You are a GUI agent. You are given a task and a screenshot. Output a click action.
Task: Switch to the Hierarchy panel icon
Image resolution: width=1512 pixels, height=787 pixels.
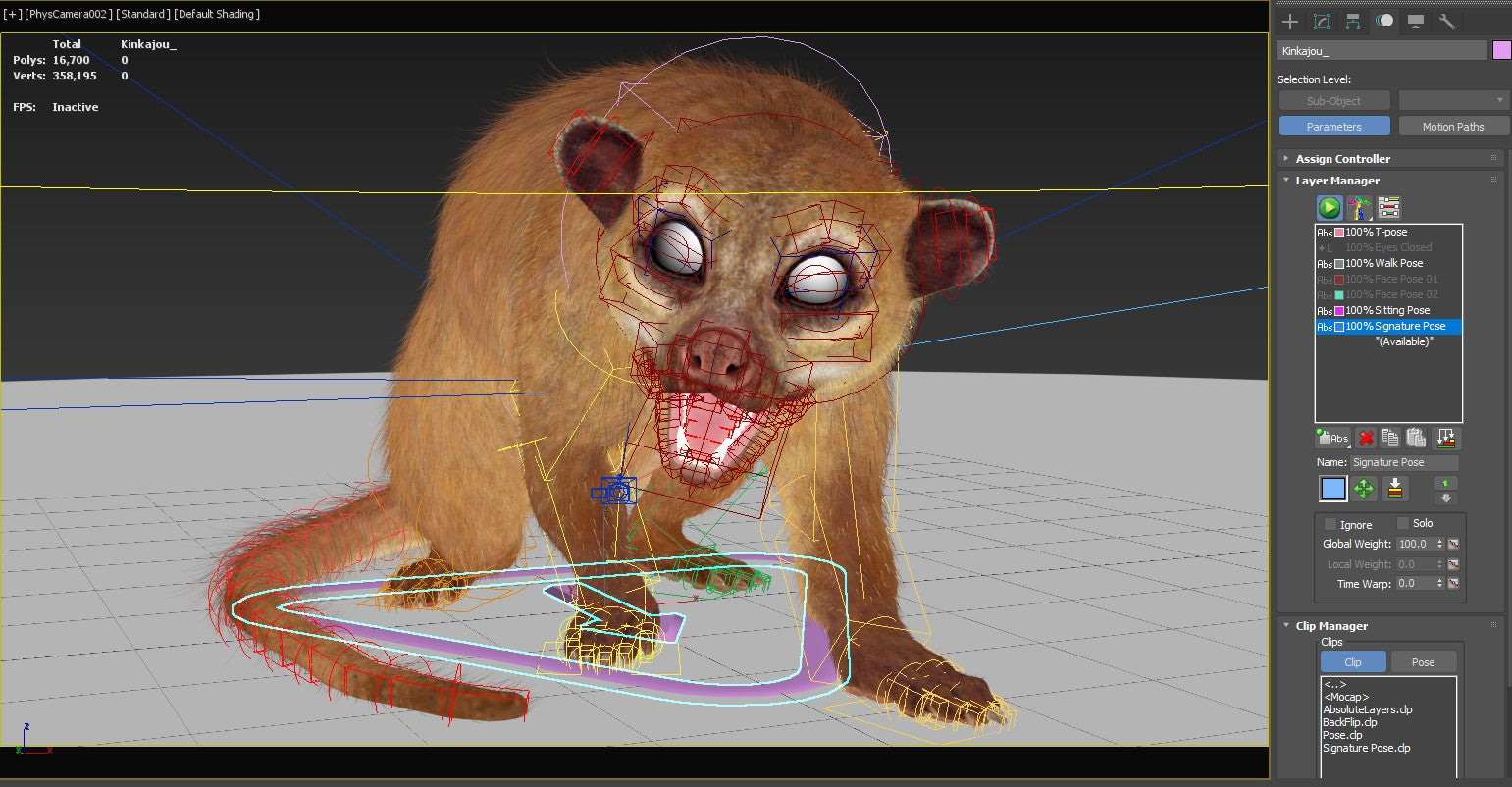coord(1350,21)
